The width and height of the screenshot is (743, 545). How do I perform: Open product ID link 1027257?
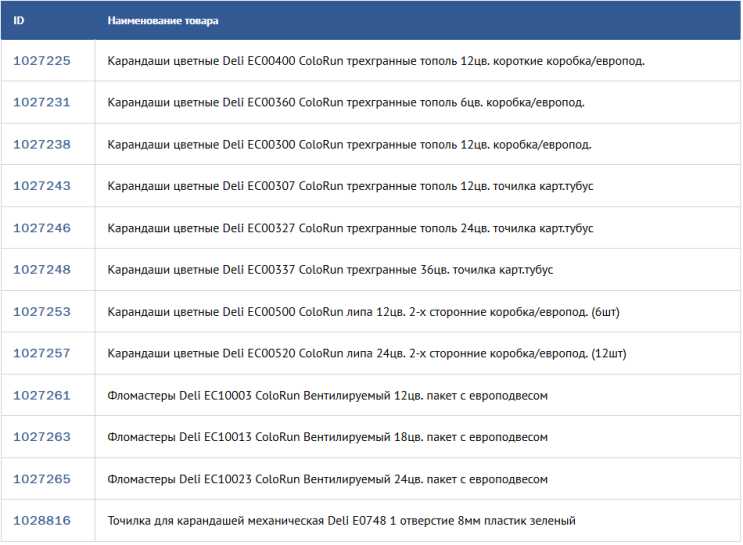point(42,353)
